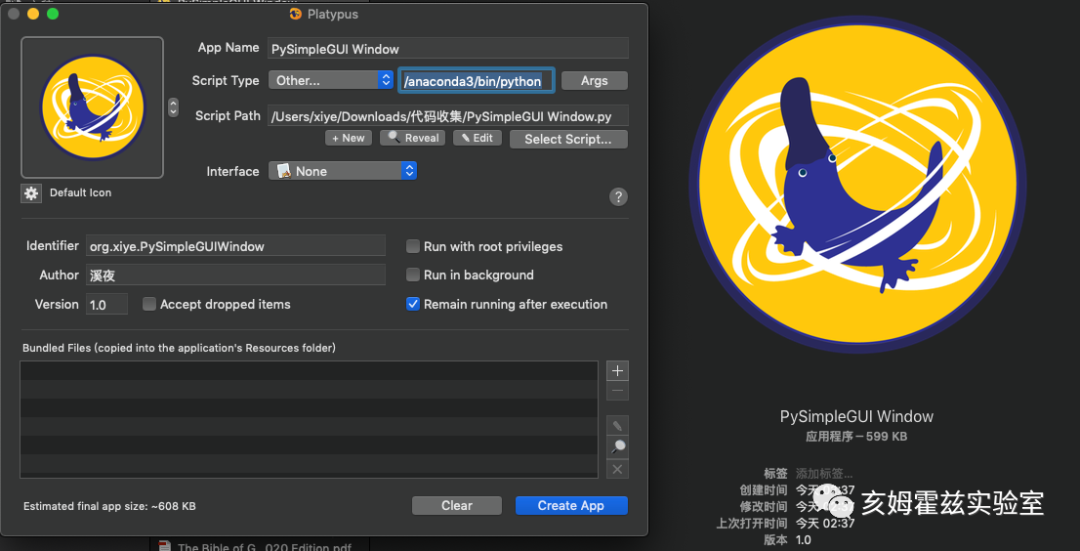Viewport: 1080px width, 551px height.
Task: Enable Accept dropped items checkbox
Action: 149,304
